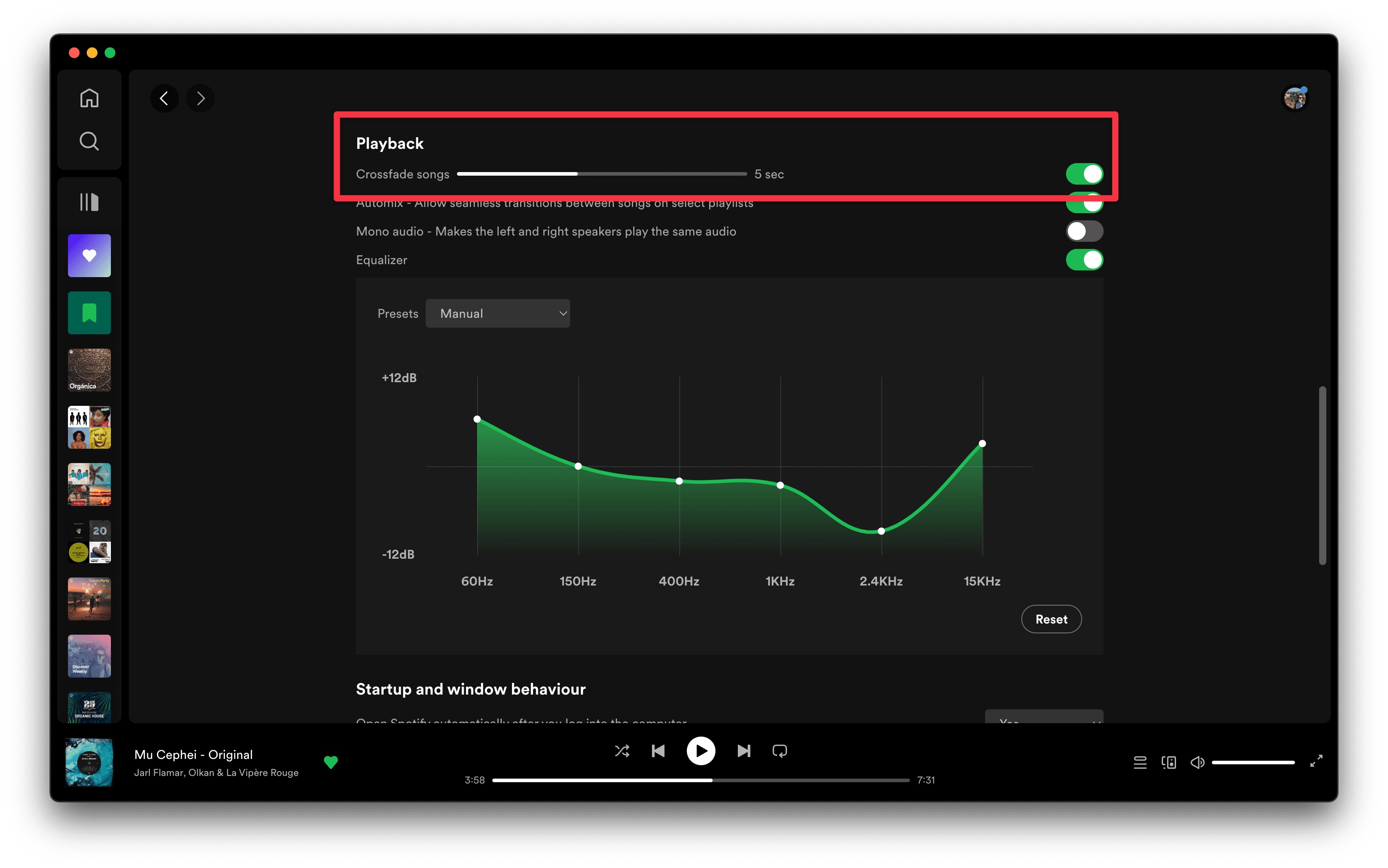
Task: Click the song progress bar
Action: [x=701, y=780]
